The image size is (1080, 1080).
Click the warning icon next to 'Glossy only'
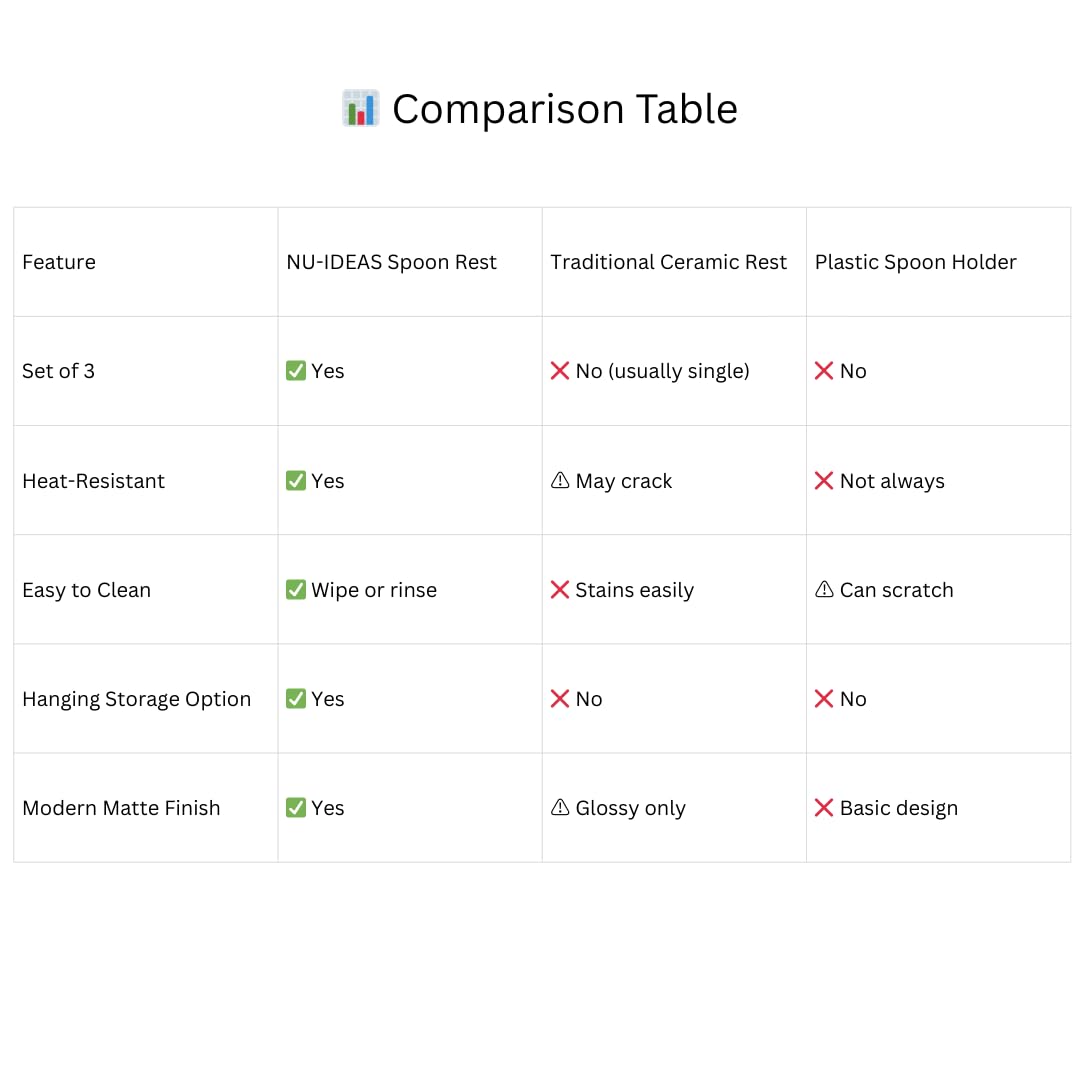pyautogui.click(x=560, y=808)
